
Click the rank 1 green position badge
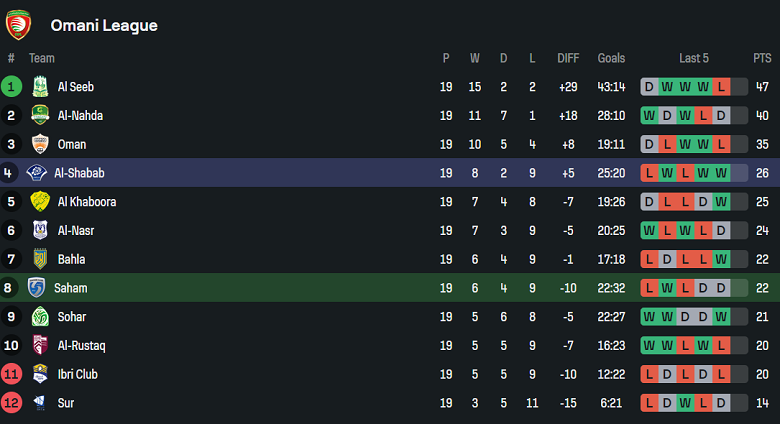pos(11,87)
